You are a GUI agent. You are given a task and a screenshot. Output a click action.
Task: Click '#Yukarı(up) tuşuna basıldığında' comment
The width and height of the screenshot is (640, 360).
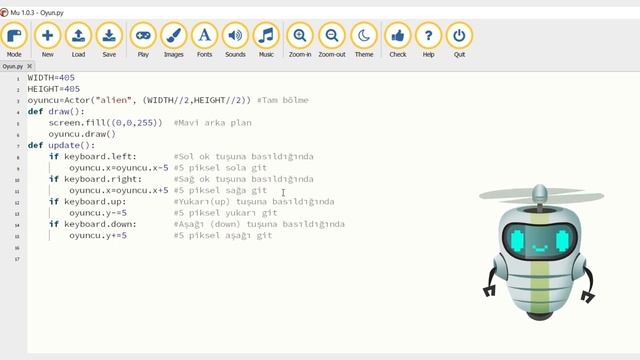(254, 202)
